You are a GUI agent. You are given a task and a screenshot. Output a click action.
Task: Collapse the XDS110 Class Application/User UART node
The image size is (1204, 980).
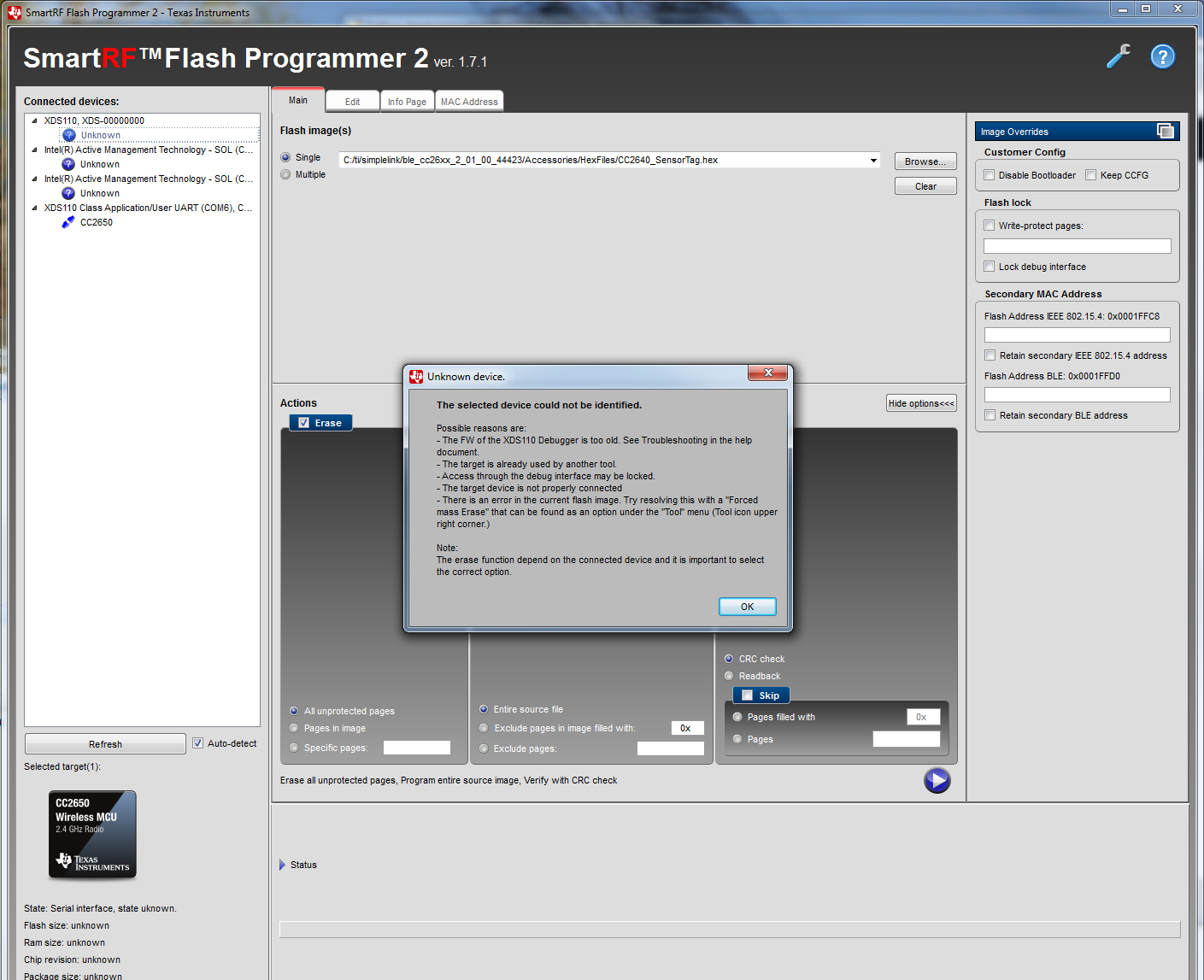click(34, 208)
